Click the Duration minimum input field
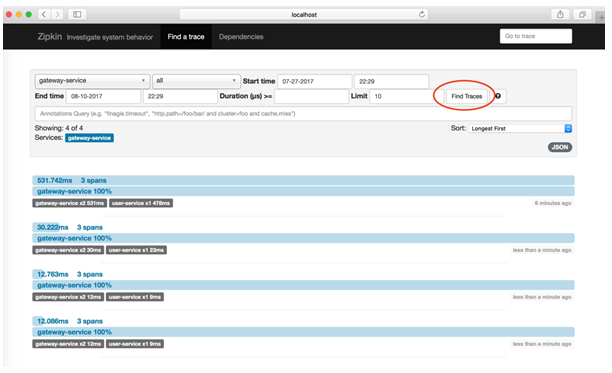The height and width of the screenshot is (373, 612). [311, 96]
